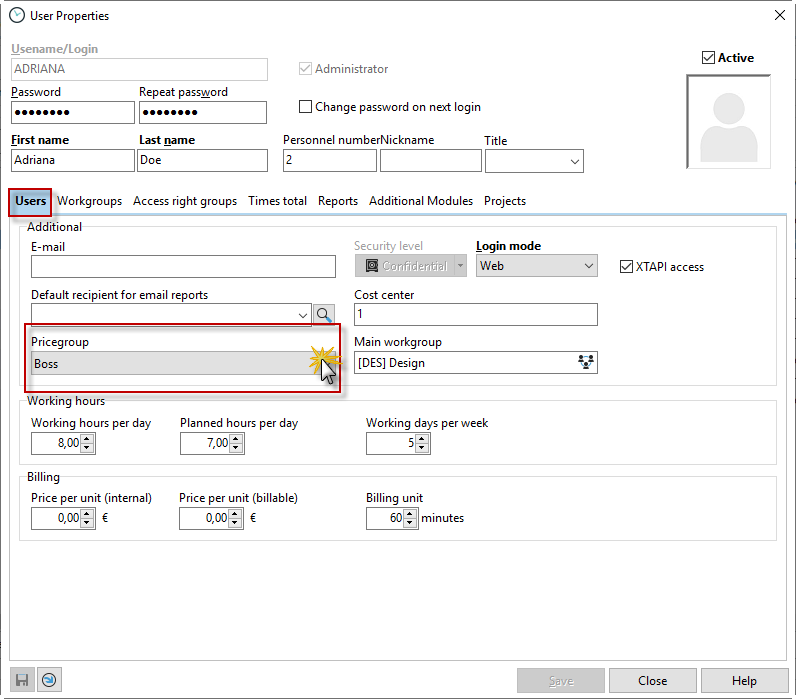
Task: Decrease the Billing unit minutes value
Action: point(409,523)
